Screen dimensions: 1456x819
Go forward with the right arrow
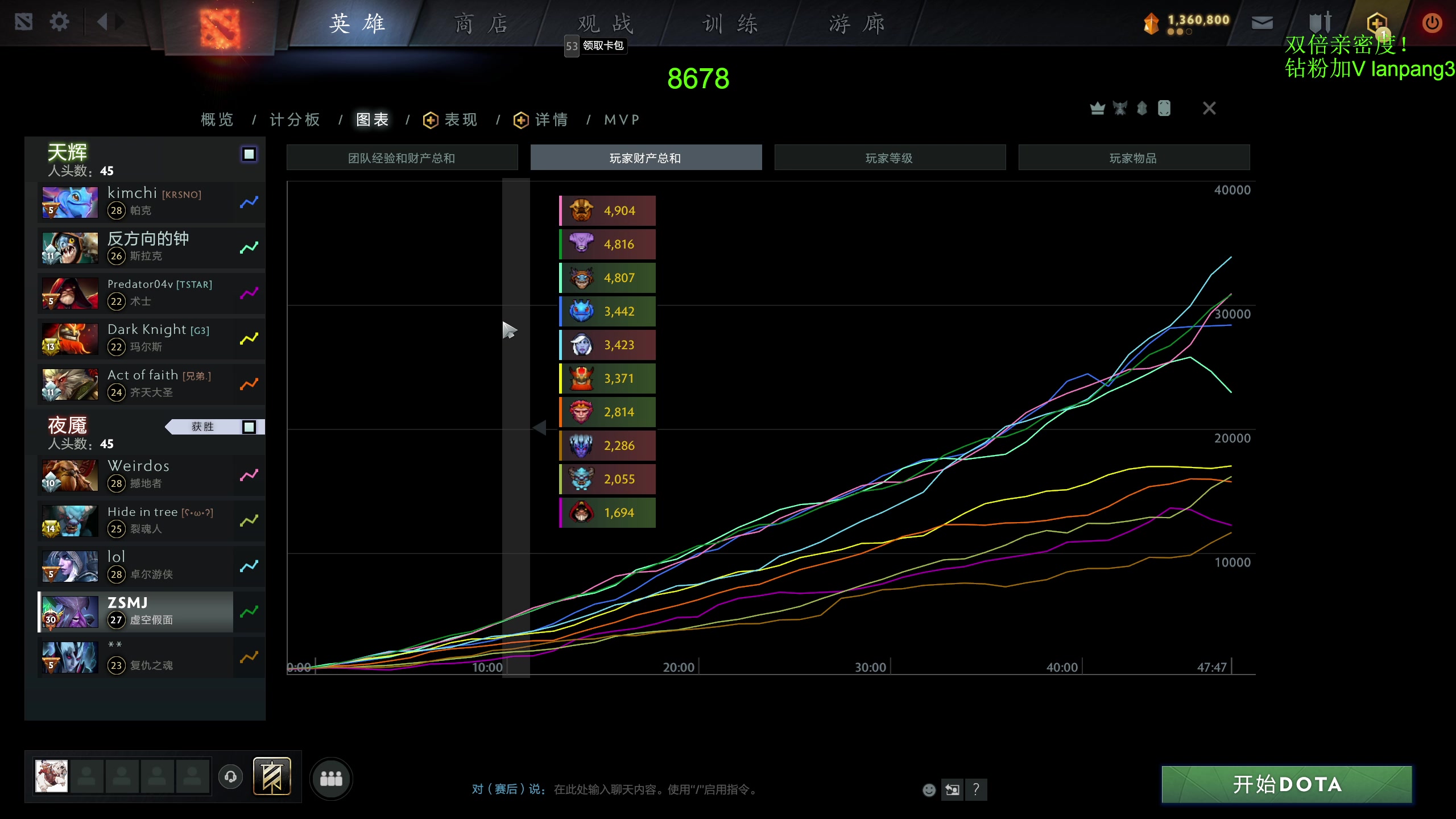(120, 23)
